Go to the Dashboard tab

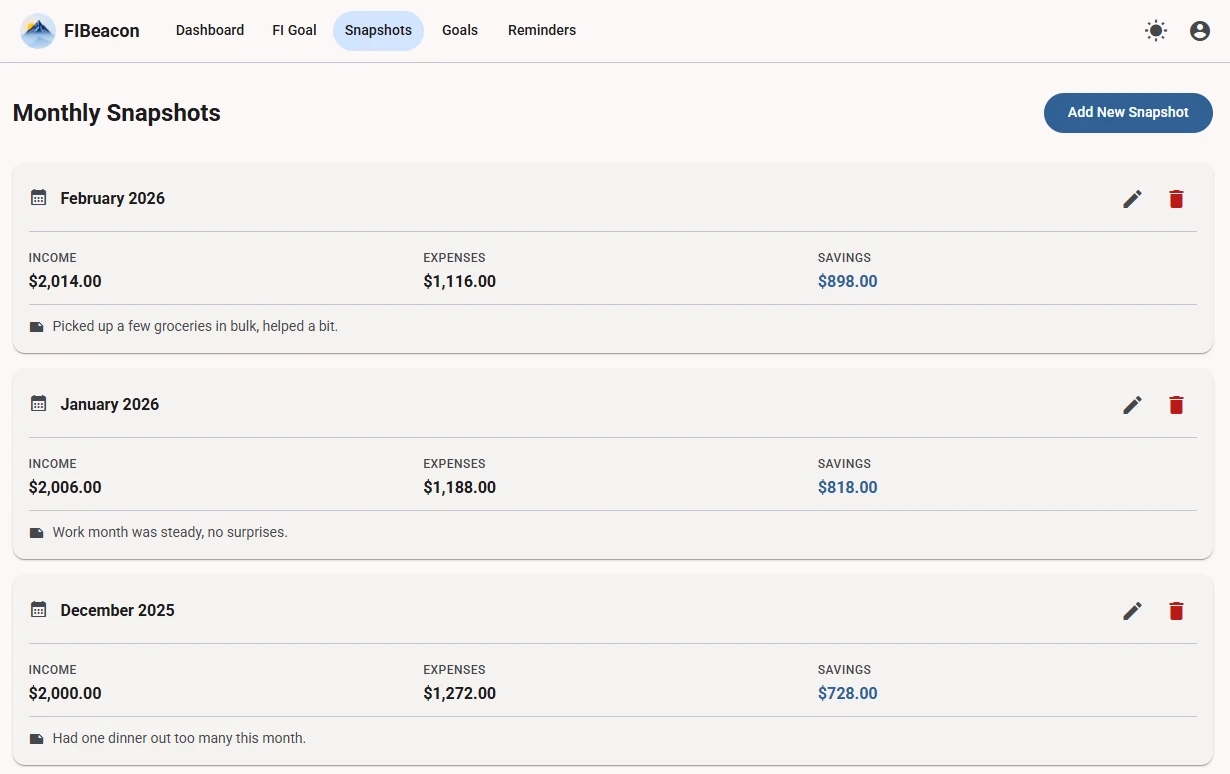tap(210, 31)
